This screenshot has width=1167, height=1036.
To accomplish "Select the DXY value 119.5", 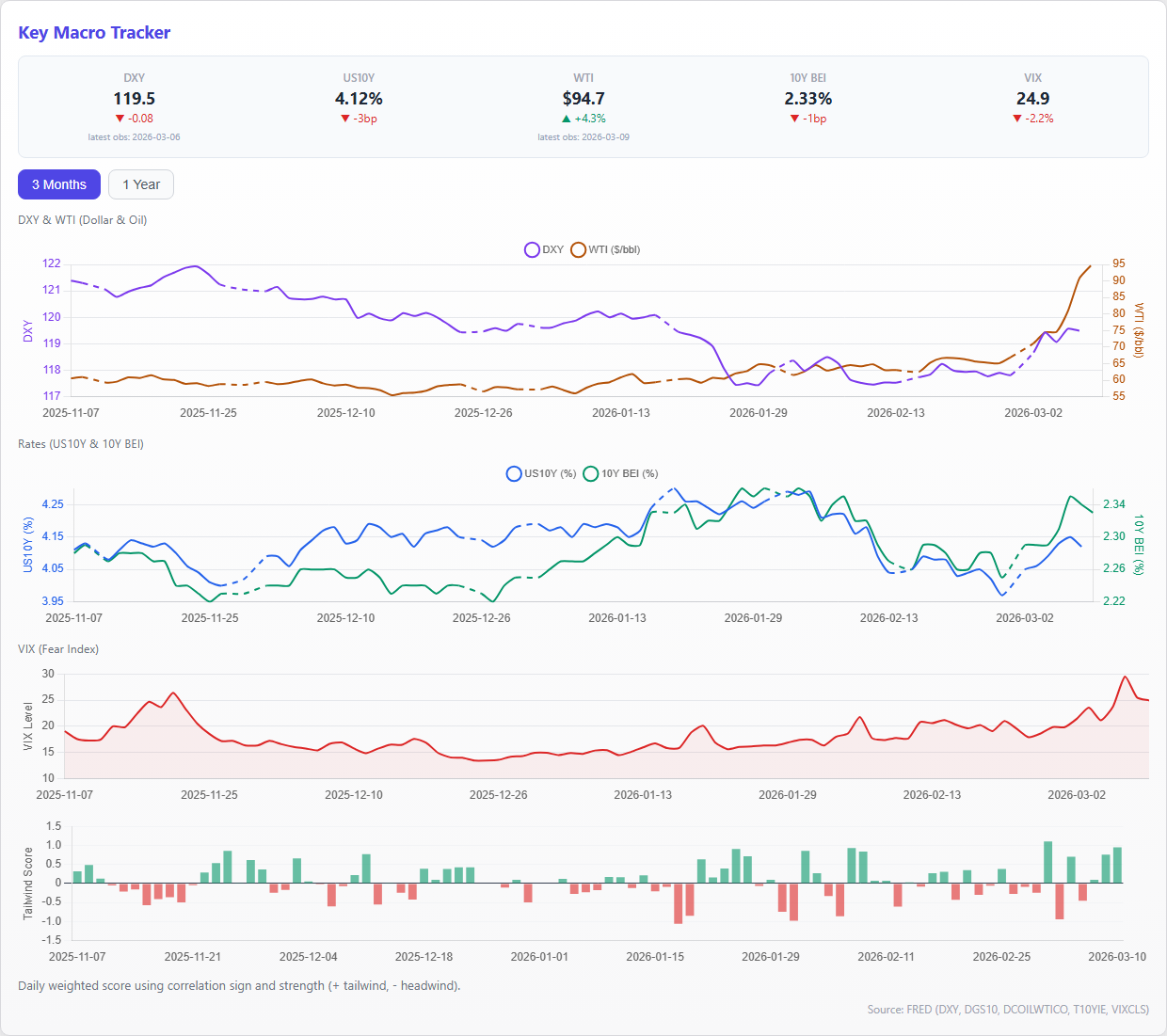I will (x=135, y=99).
